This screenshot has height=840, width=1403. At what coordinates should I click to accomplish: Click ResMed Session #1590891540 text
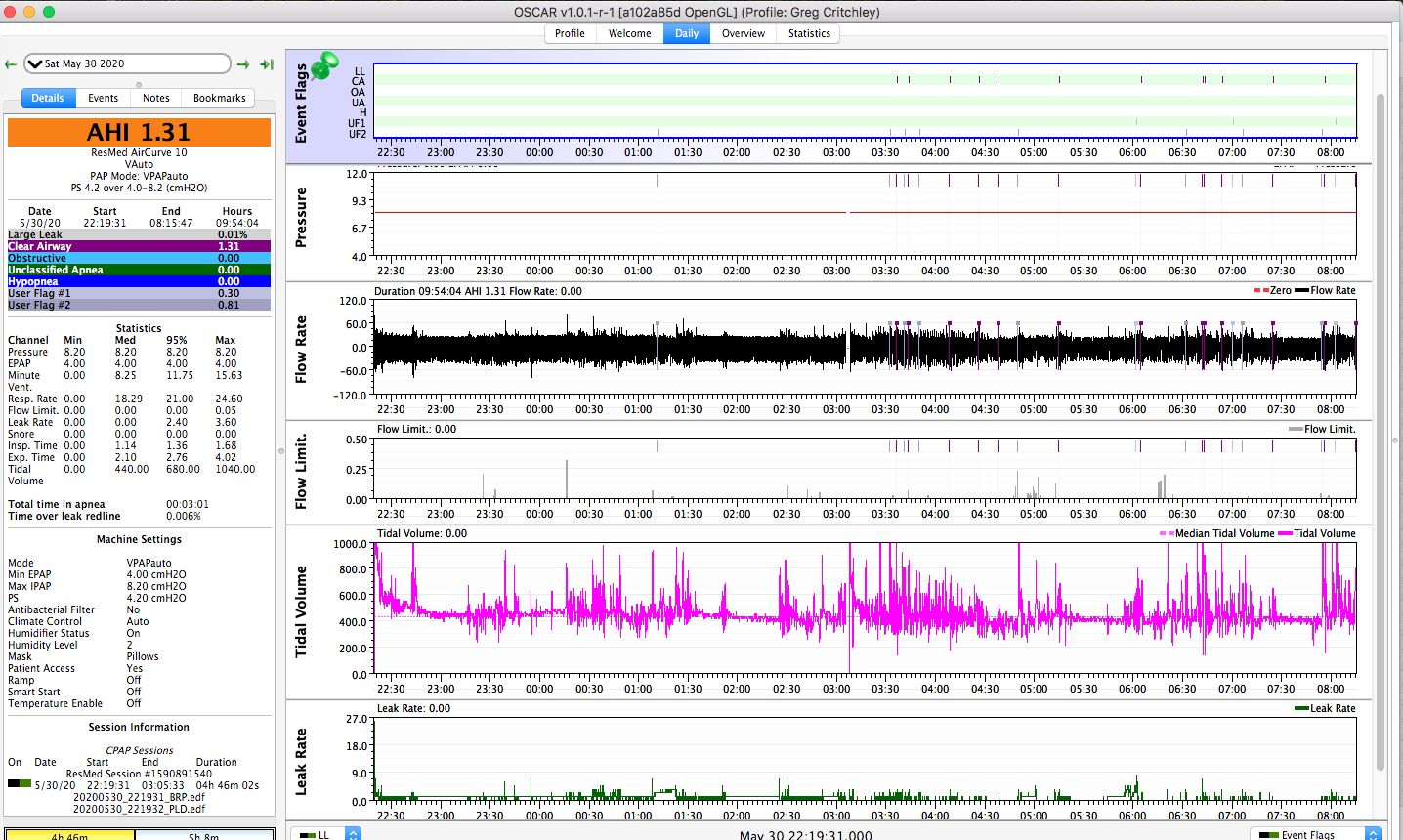139,774
